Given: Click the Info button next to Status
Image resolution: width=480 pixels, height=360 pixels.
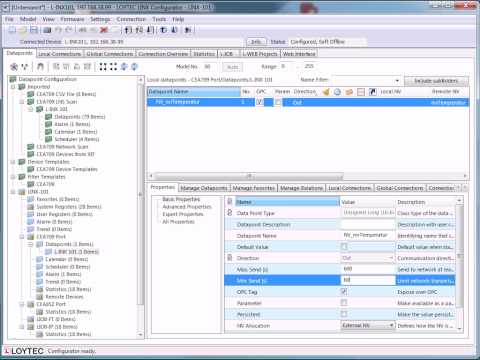Looking at the screenshot, I should 256,42.
